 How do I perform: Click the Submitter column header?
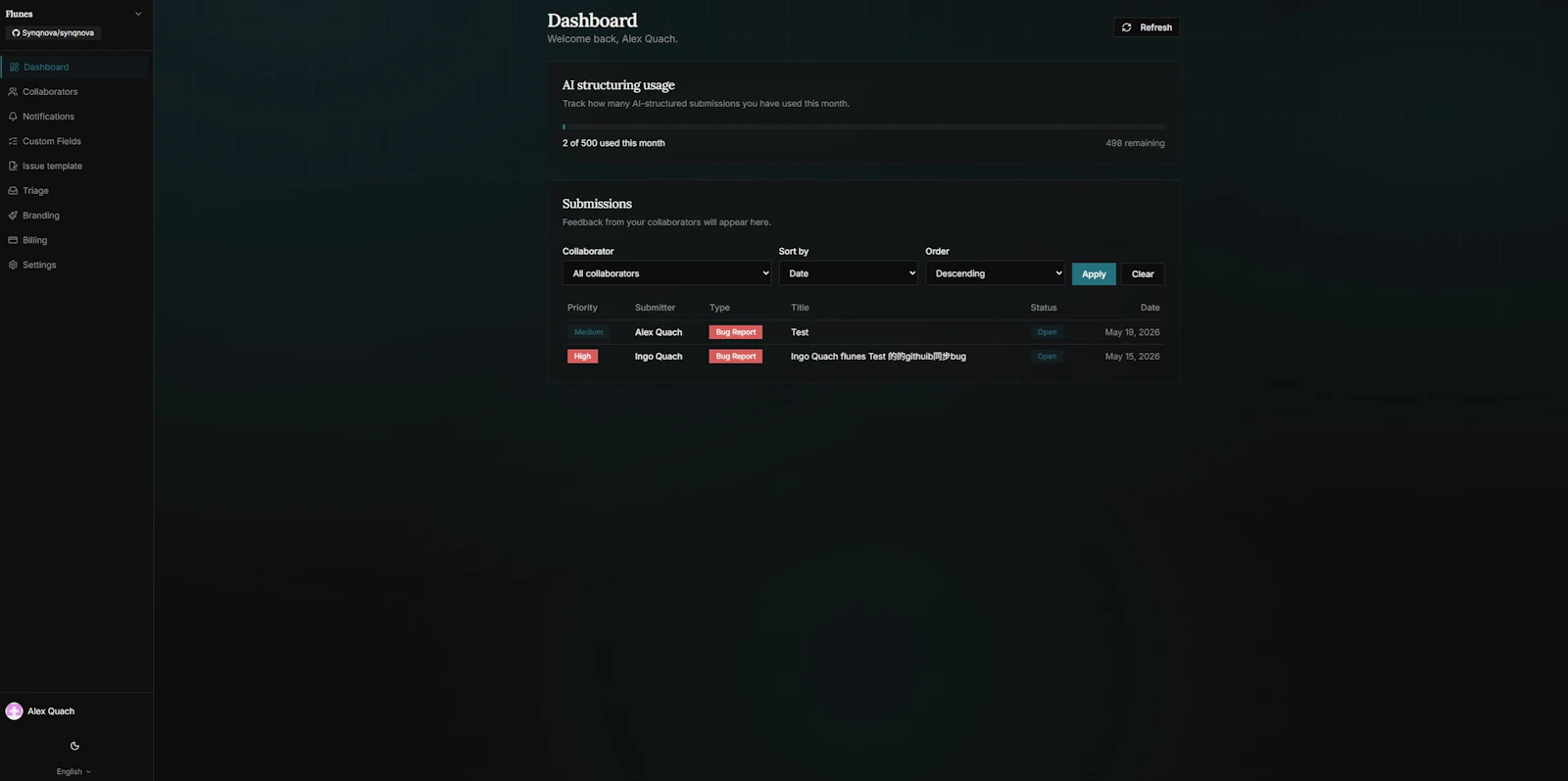click(655, 308)
